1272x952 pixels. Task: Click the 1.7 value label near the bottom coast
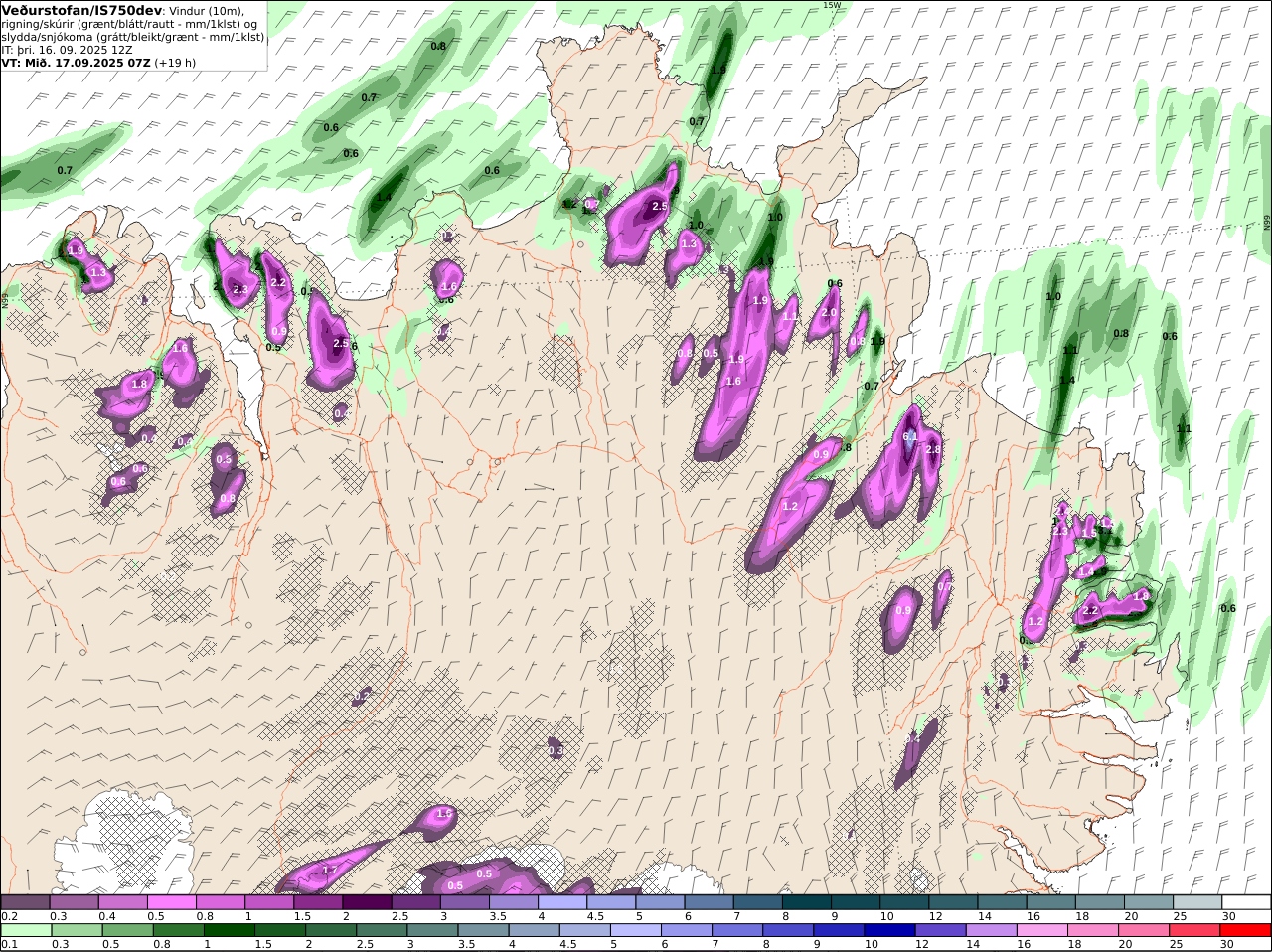(x=330, y=870)
